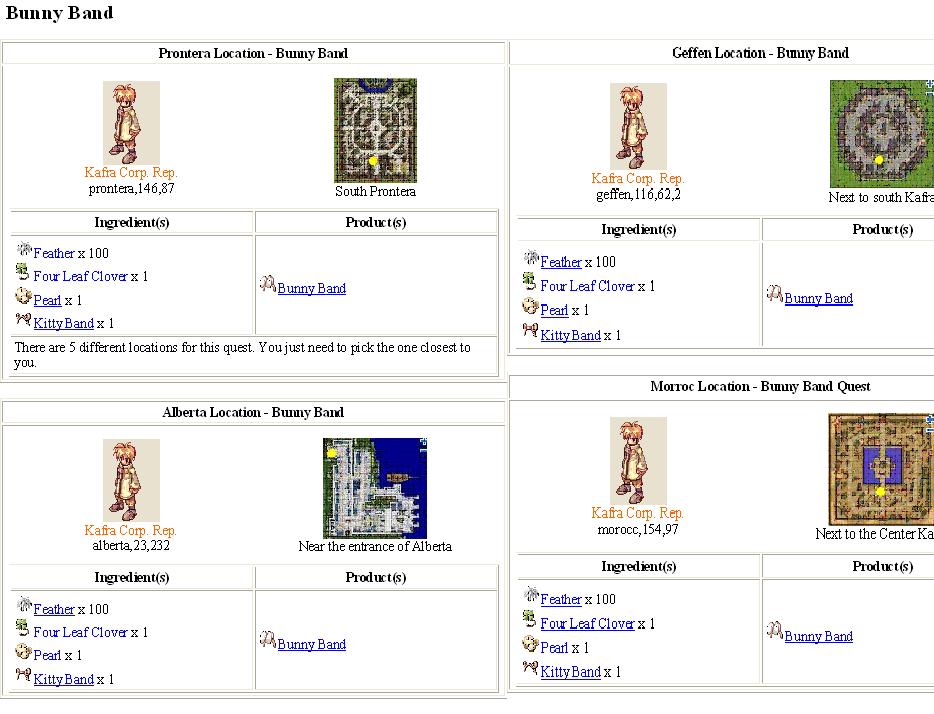
Task: Open Kitty Band link in Prontera ingredients
Action: [x=64, y=323]
